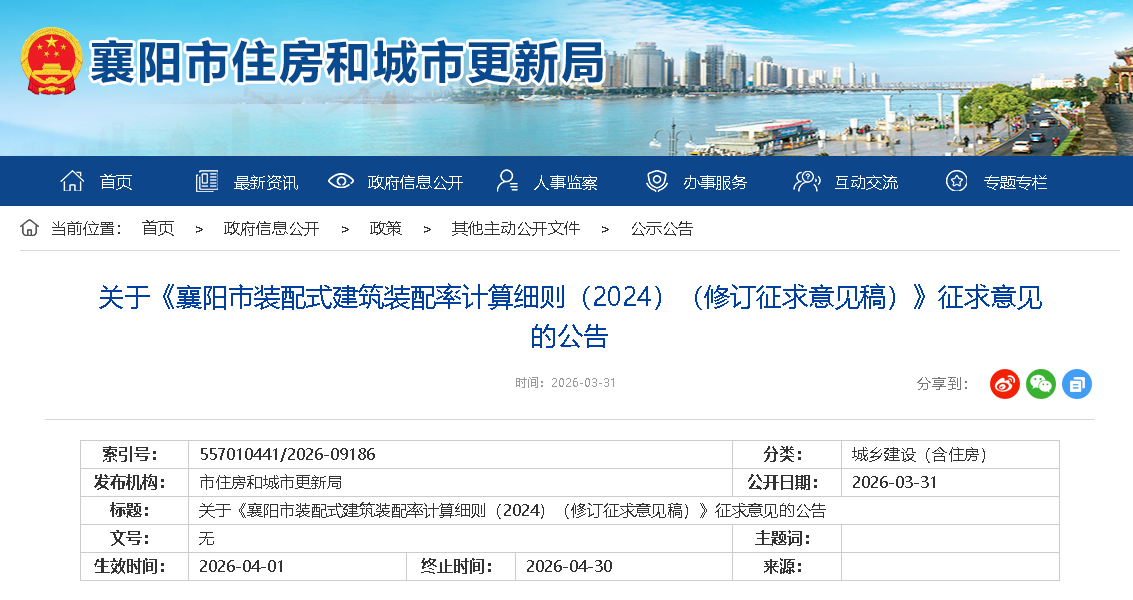This screenshot has width=1133, height=600.
Task: Click the 人事监察 person icon
Action: coord(510,180)
